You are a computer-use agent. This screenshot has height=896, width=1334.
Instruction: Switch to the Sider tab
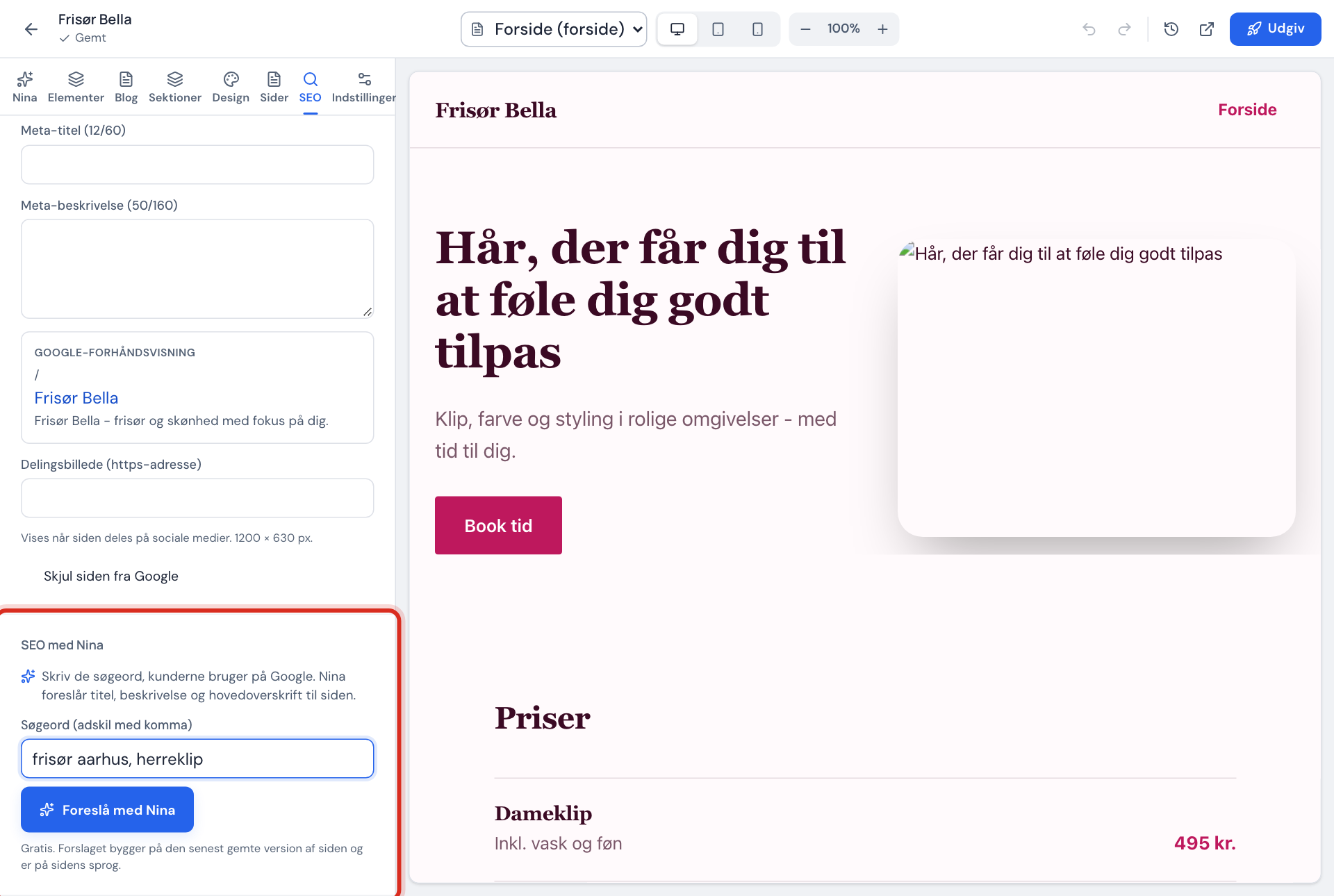[274, 88]
